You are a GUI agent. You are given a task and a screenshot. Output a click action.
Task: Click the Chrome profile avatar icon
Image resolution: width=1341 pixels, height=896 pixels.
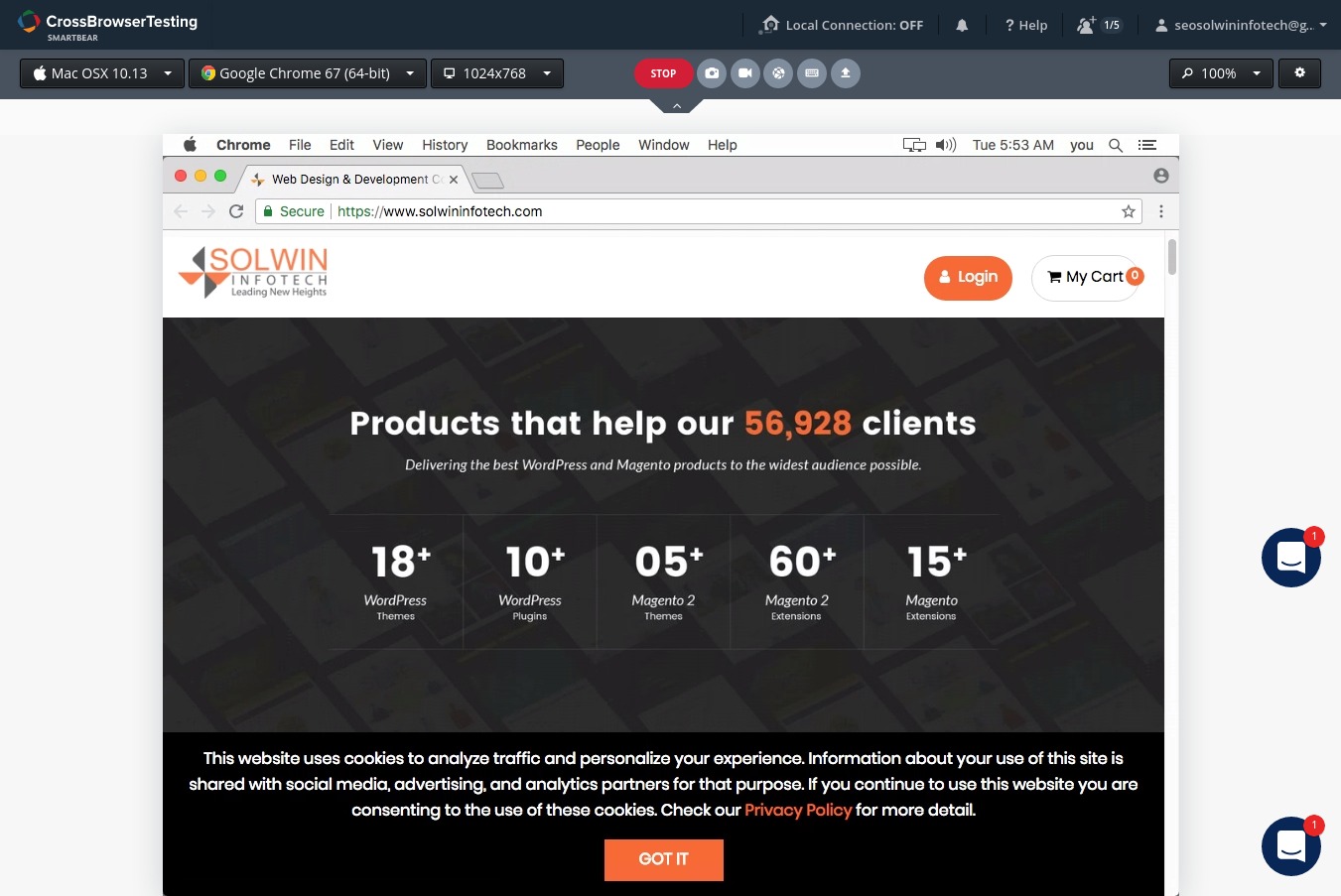[x=1161, y=176]
